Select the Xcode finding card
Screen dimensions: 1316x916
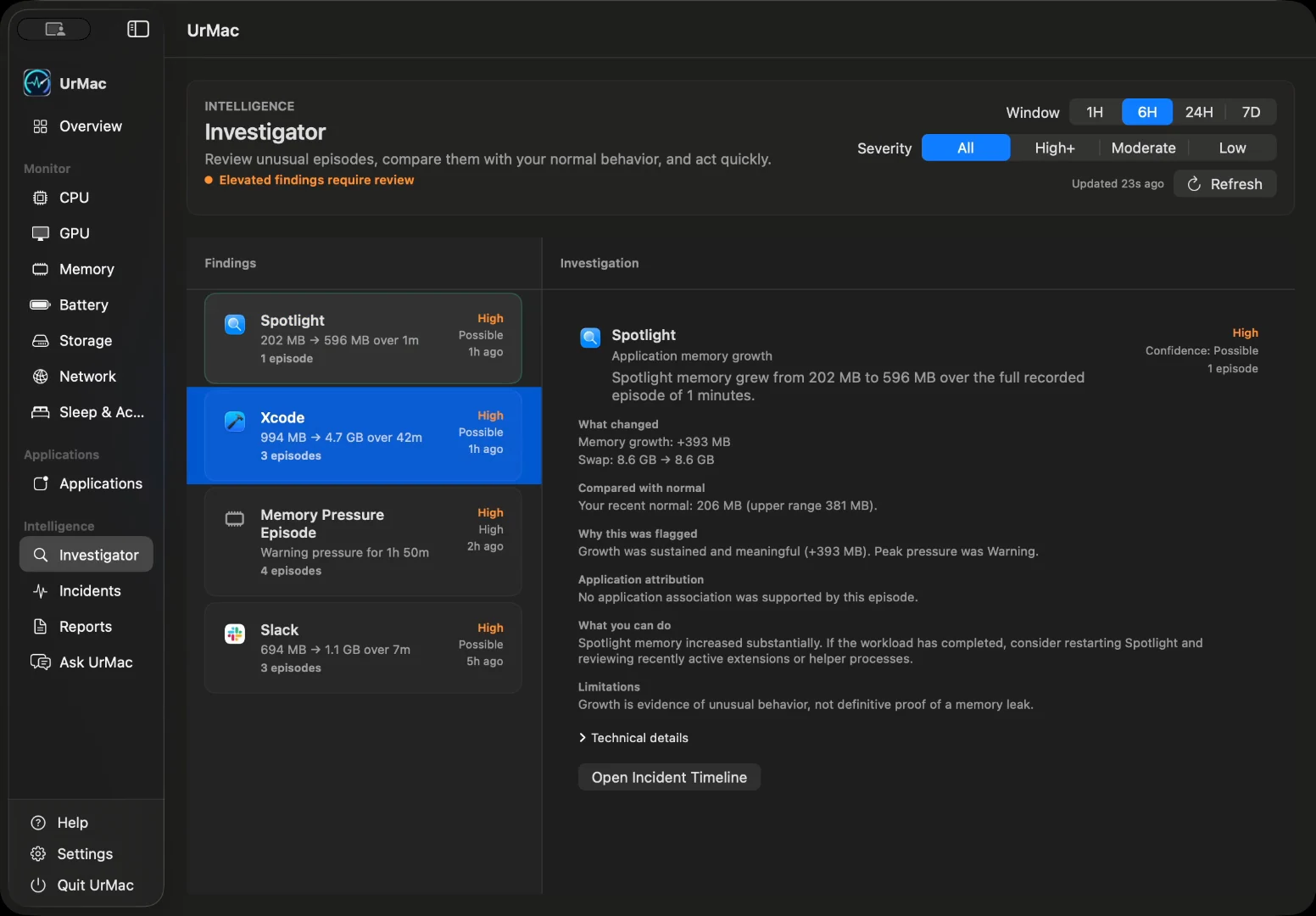[363, 436]
